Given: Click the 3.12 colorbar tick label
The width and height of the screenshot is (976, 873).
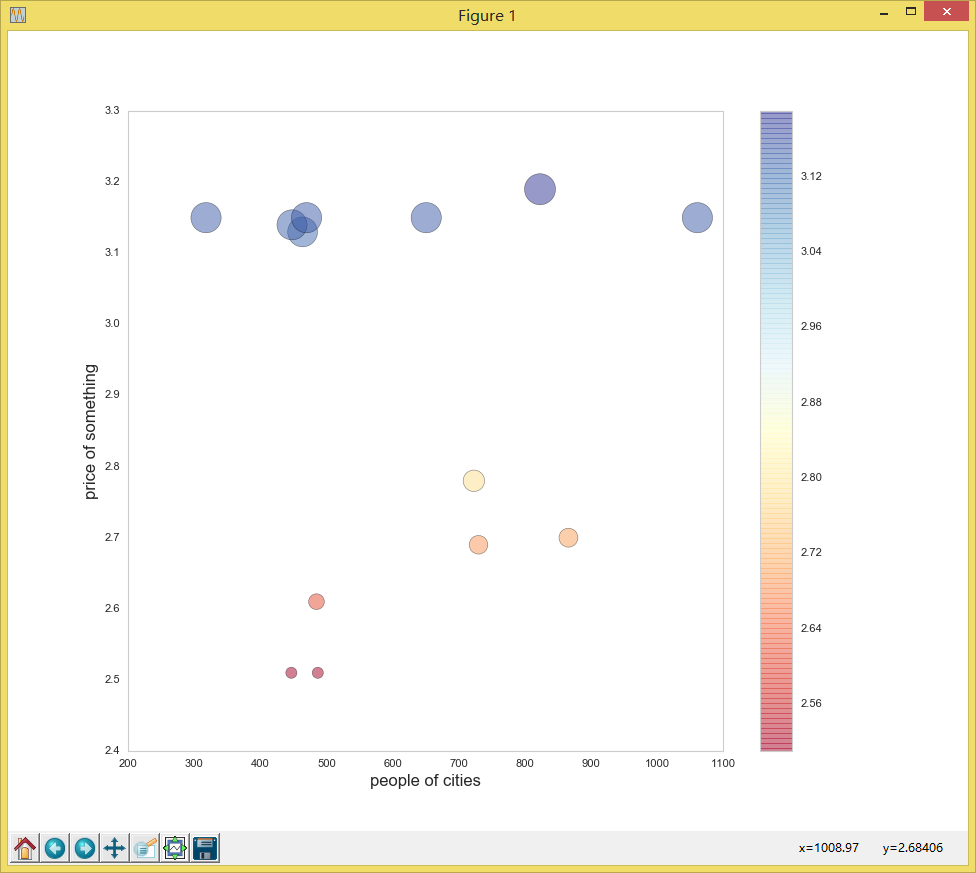Looking at the screenshot, I should [x=811, y=176].
